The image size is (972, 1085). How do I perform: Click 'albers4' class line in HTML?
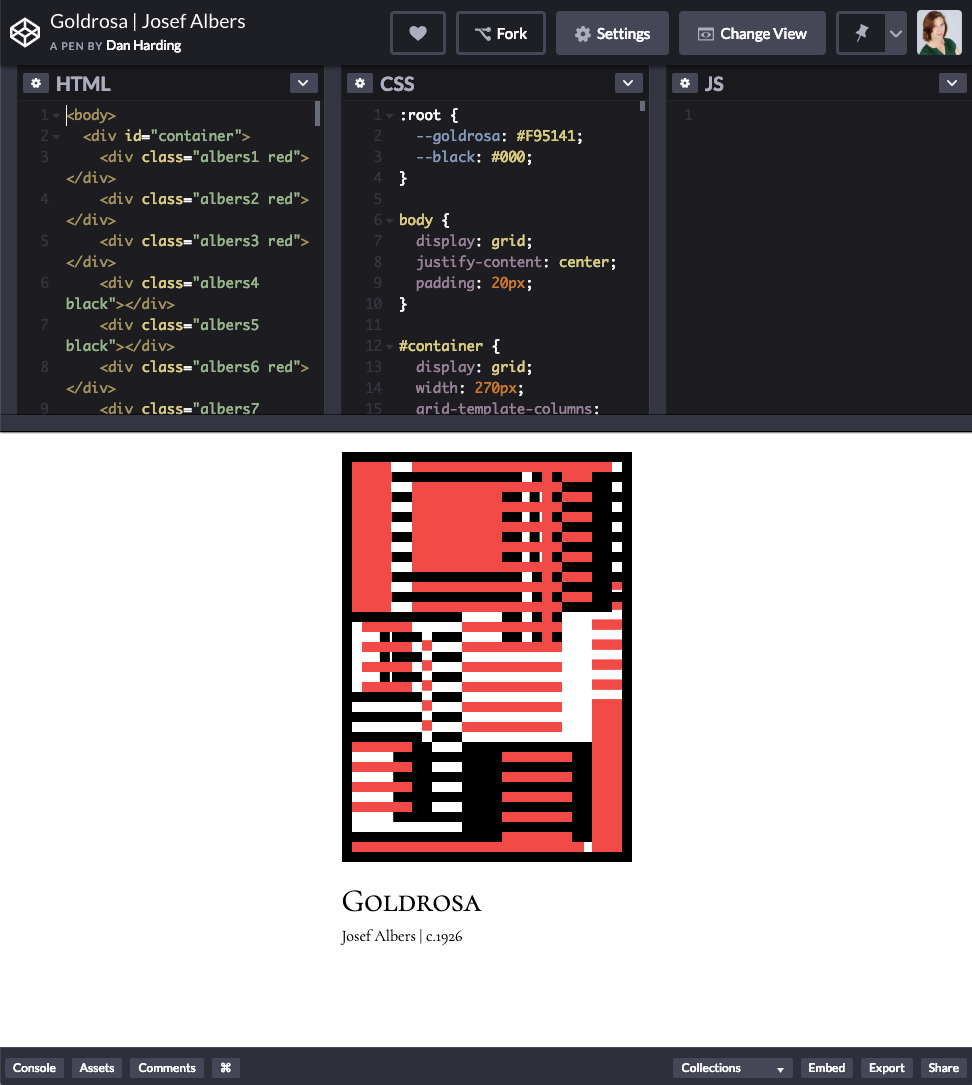coord(179,283)
